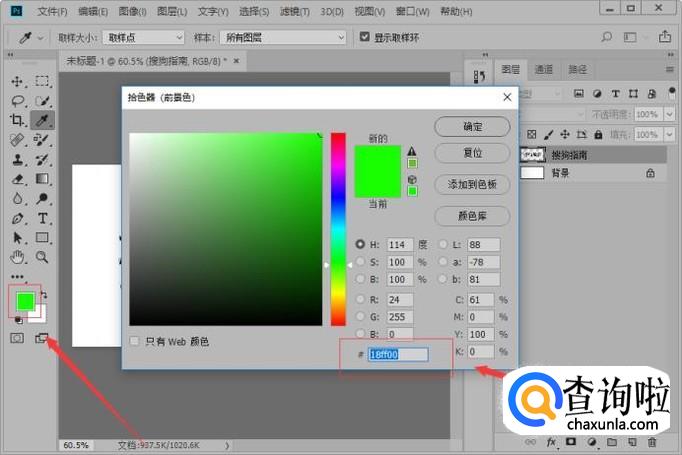Click the 确定 button
Image resolution: width=682 pixels, height=455 pixels.
(472, 127)
